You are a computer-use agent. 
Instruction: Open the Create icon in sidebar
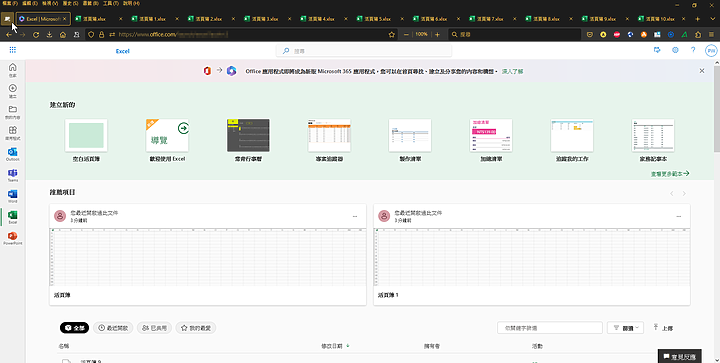12,91
